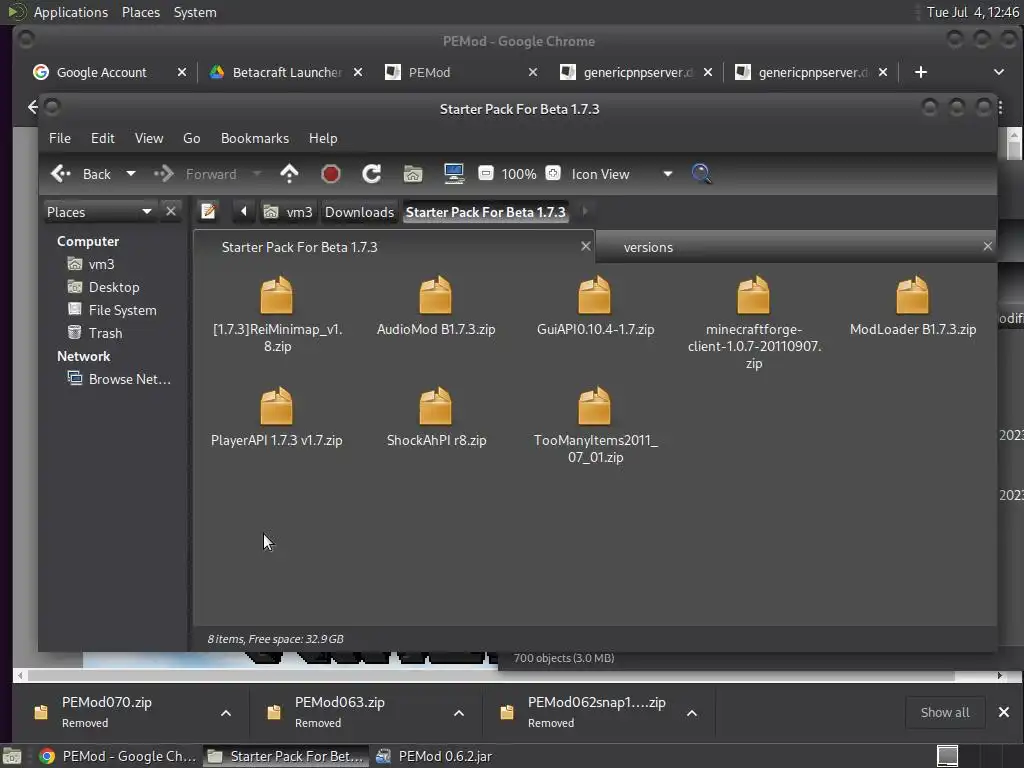Screen dimensions: 1024x768
Task: Open the Chrome tab search chevron
Action: click(x=999, y=72)
